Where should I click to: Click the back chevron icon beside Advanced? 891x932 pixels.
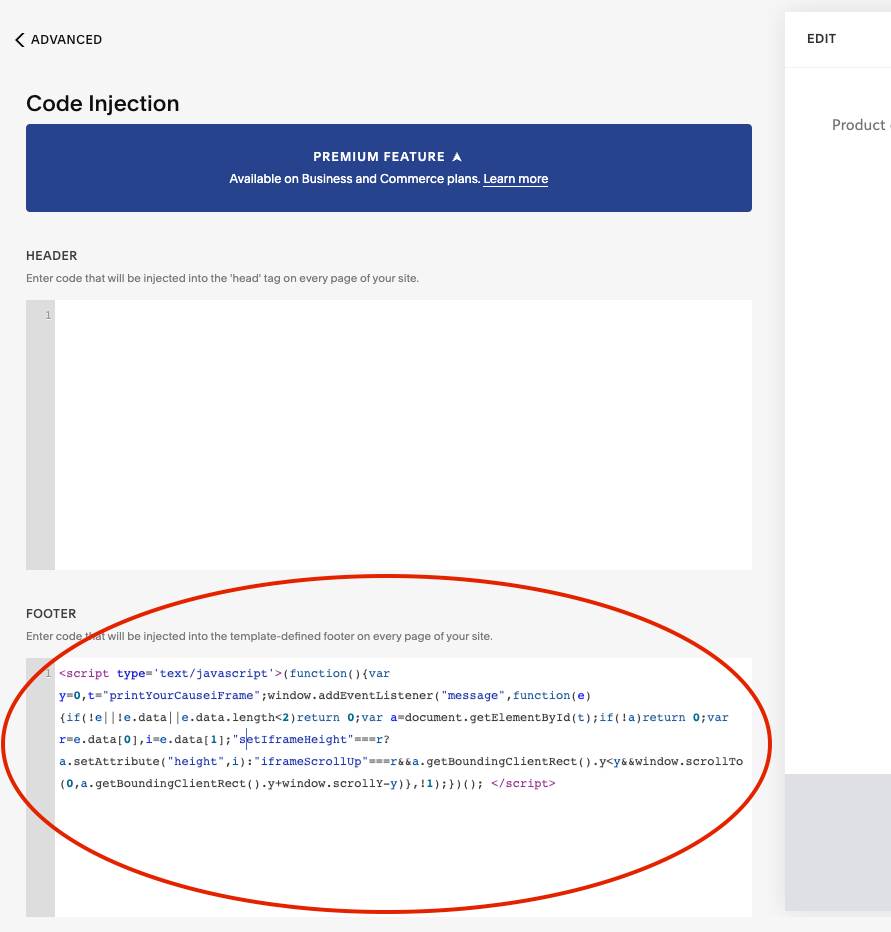coord(20,40)
